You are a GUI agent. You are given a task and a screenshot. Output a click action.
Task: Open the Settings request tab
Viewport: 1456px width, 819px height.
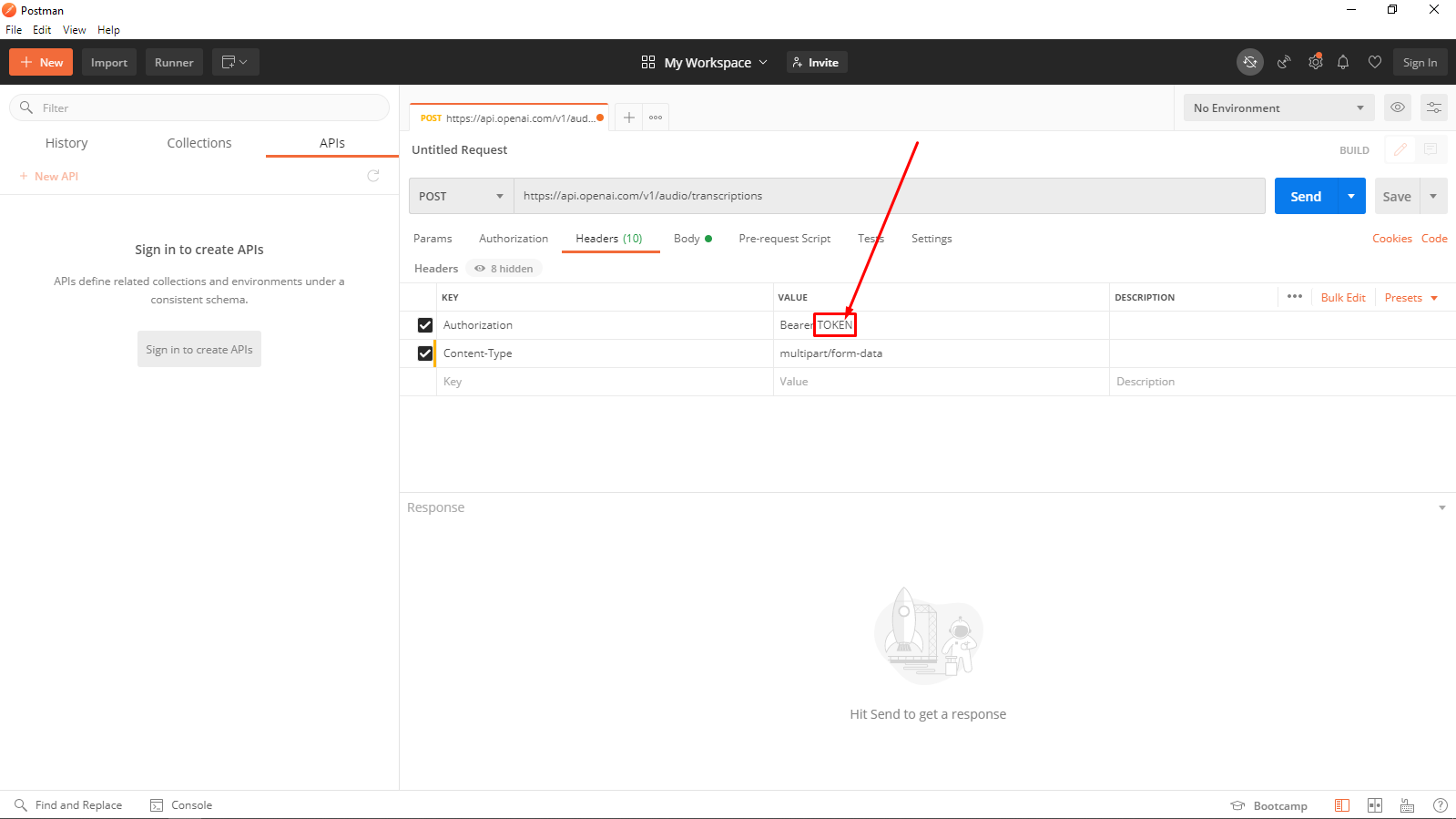(932, 239)
